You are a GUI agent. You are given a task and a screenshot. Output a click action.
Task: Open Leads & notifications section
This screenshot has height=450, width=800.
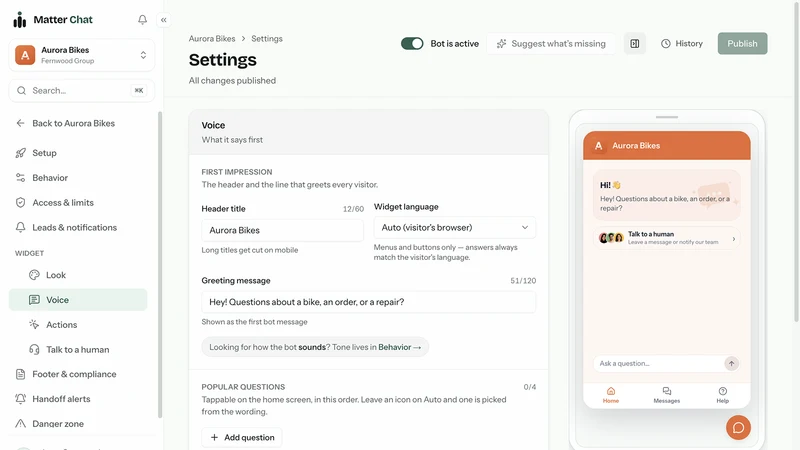click(x=74, y=228)
